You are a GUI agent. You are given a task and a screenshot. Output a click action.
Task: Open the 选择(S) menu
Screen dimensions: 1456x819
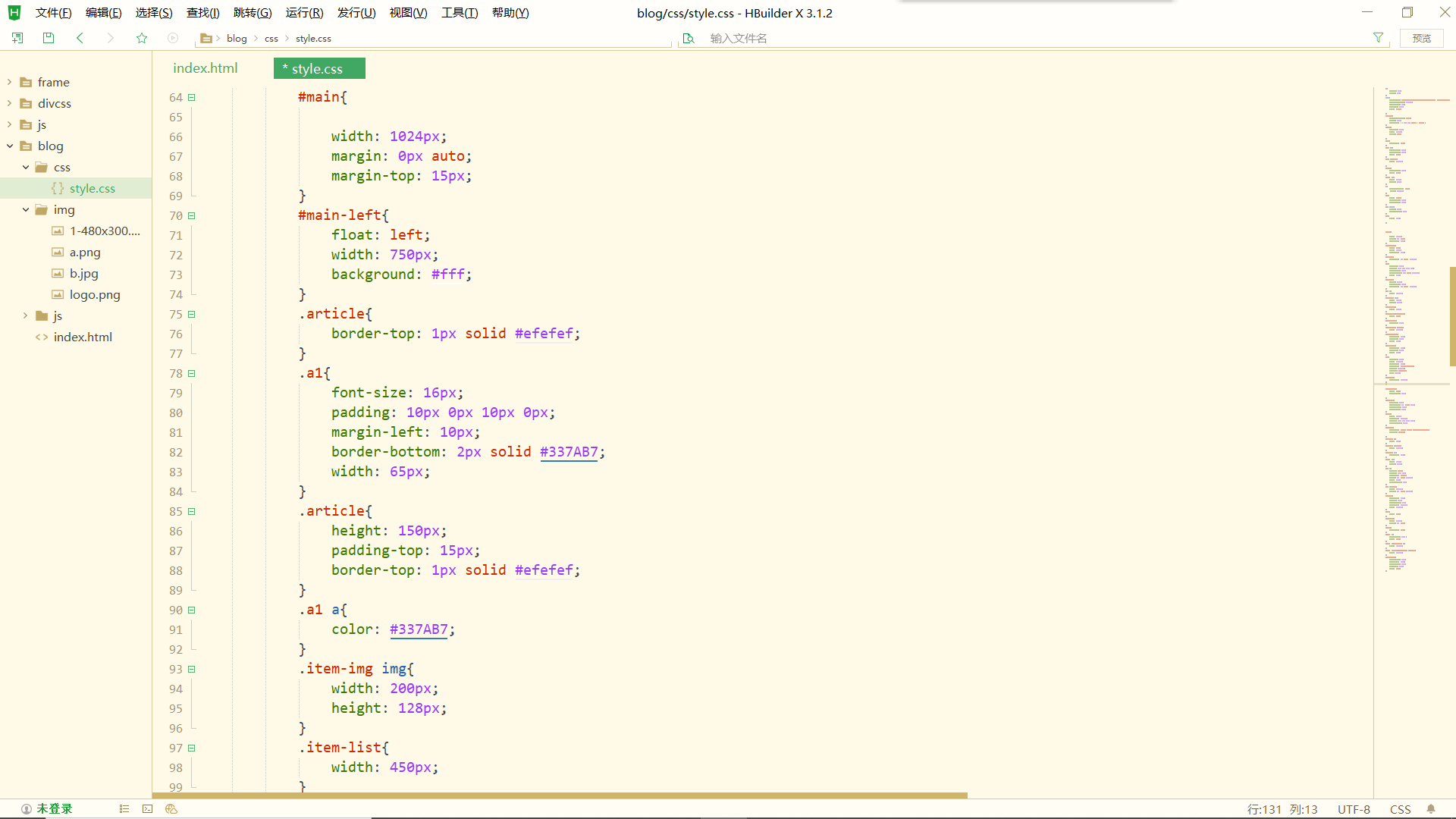[154, 13]
